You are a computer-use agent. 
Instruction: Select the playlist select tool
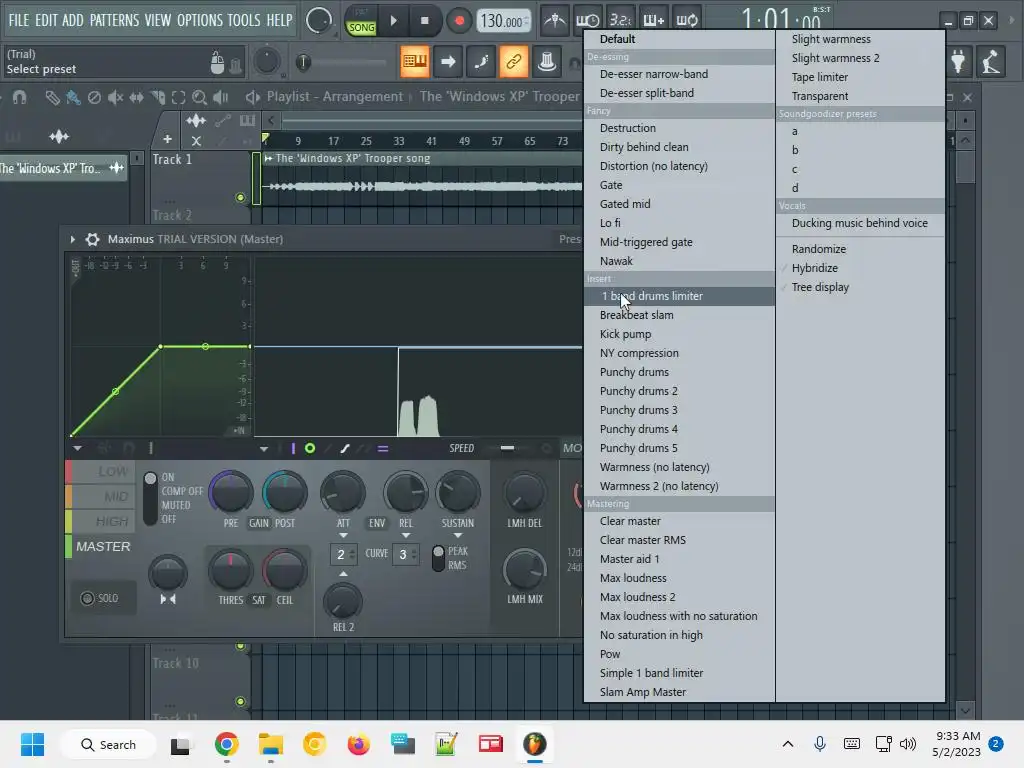[x=178, y=98]
